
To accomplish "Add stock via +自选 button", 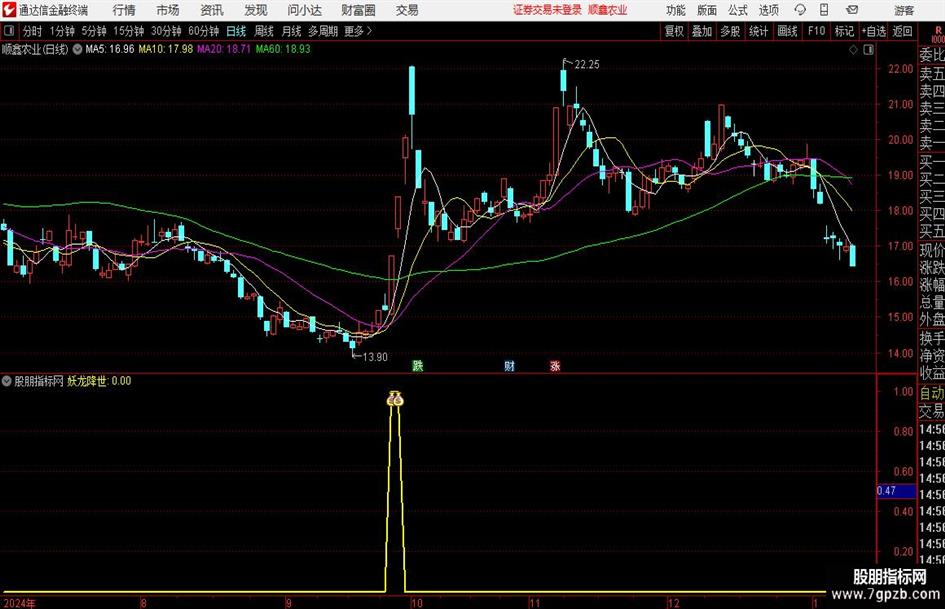I will 874,31.
